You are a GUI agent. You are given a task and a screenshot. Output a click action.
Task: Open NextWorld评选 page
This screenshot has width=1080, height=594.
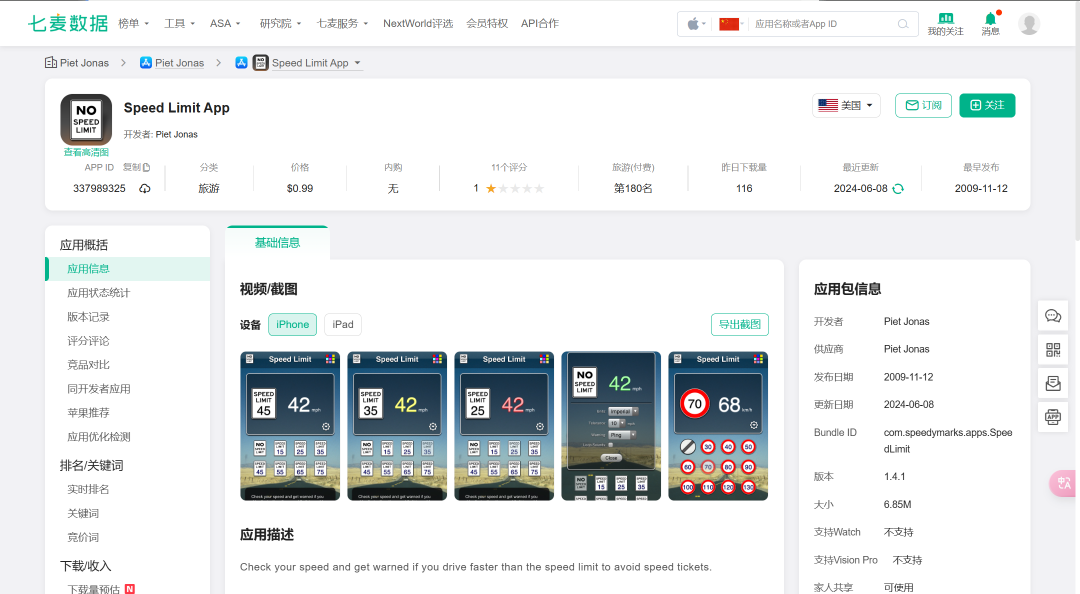click(418, 23)
